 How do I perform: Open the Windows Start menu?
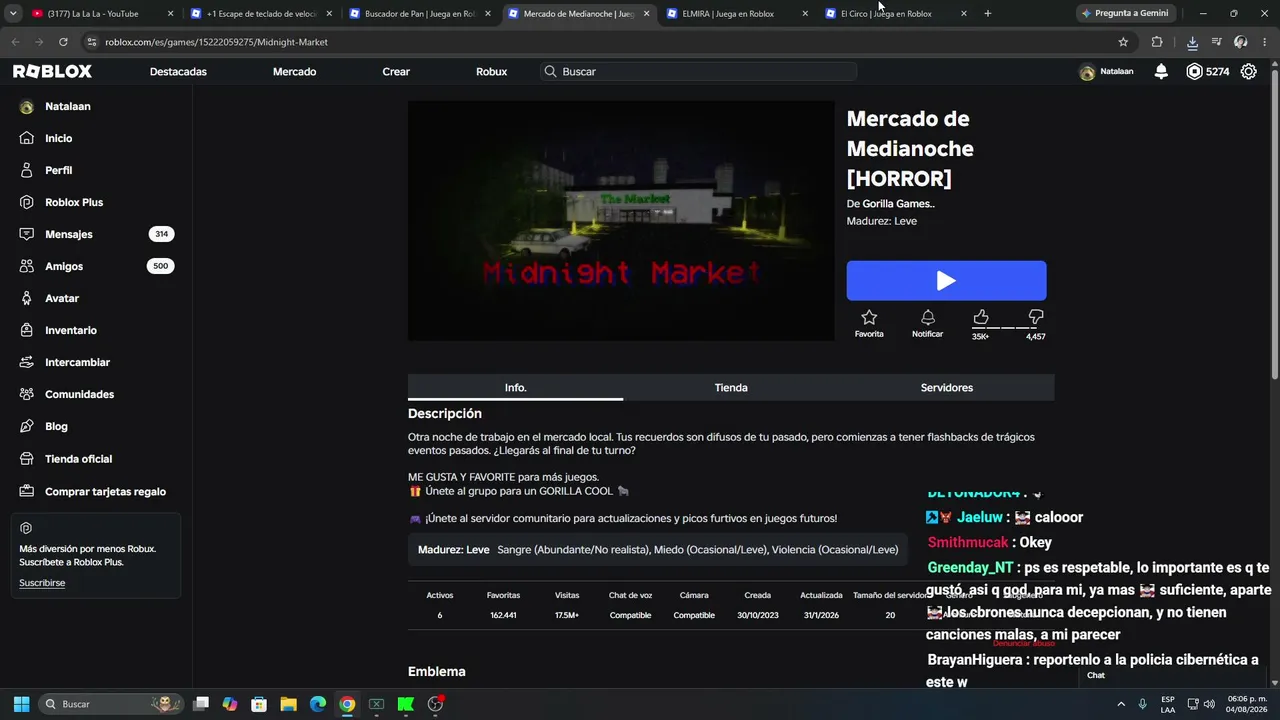[x=21, y=704]
